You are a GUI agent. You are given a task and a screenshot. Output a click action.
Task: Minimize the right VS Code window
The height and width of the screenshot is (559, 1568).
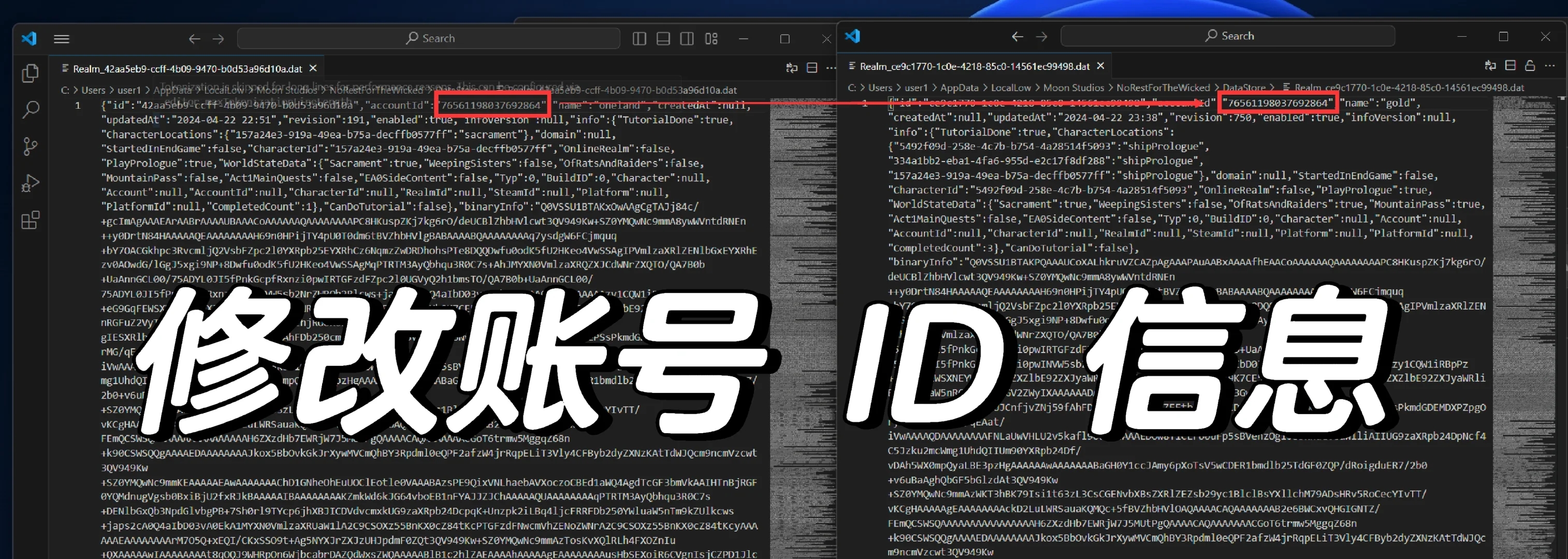tap(1462, 37)
